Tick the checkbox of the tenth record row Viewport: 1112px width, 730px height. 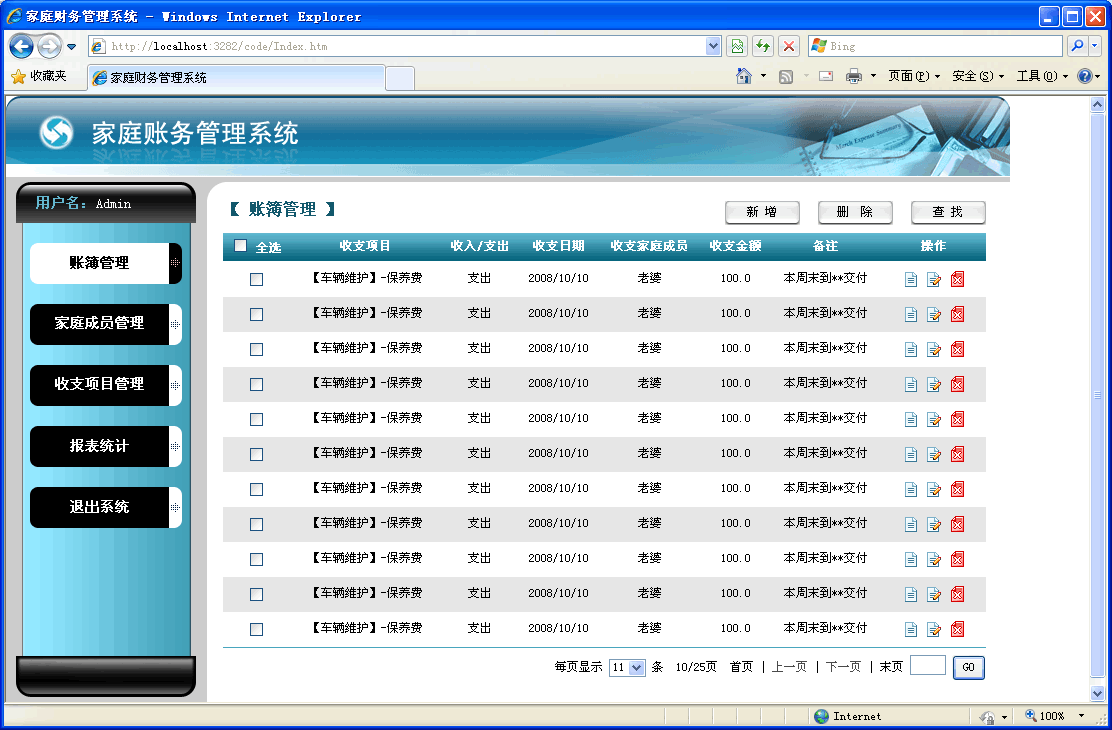(x=257, y=594)
